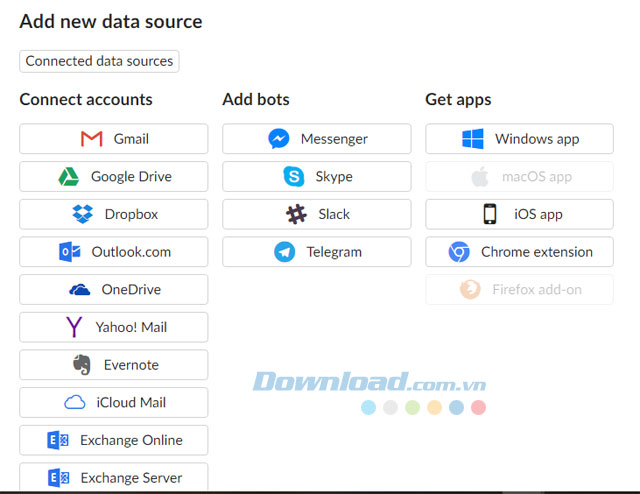Click the Messenger bubble icon
640x494 pixels.
[279, 139]
